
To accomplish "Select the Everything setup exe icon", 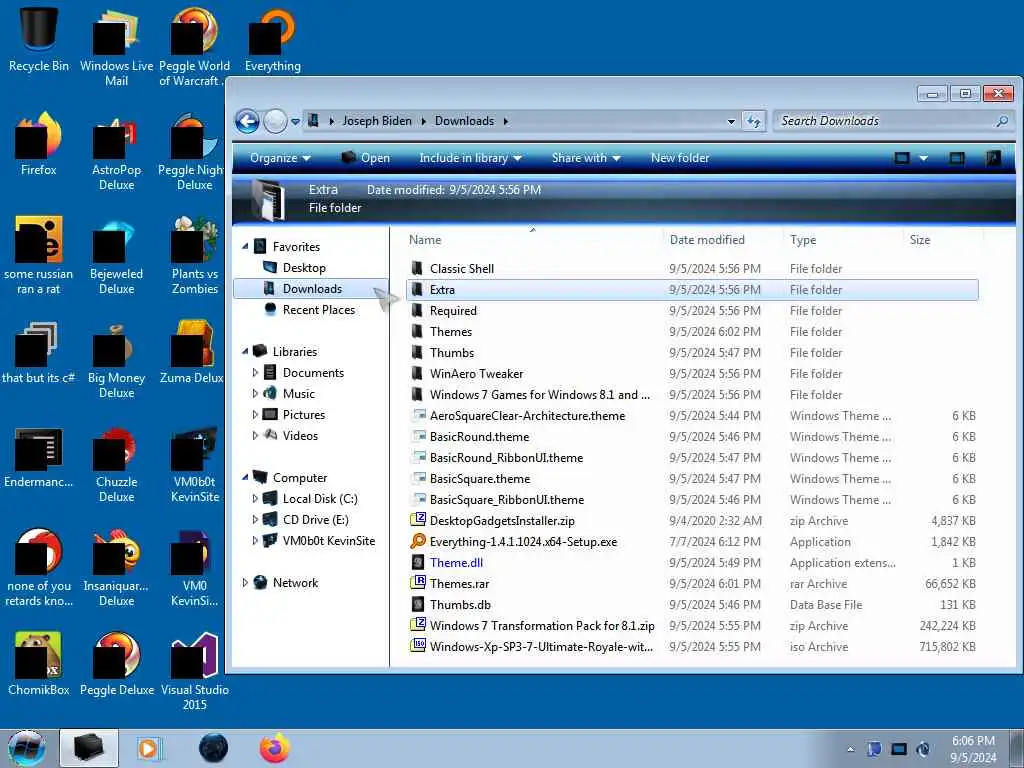I will tap(417, 541).
